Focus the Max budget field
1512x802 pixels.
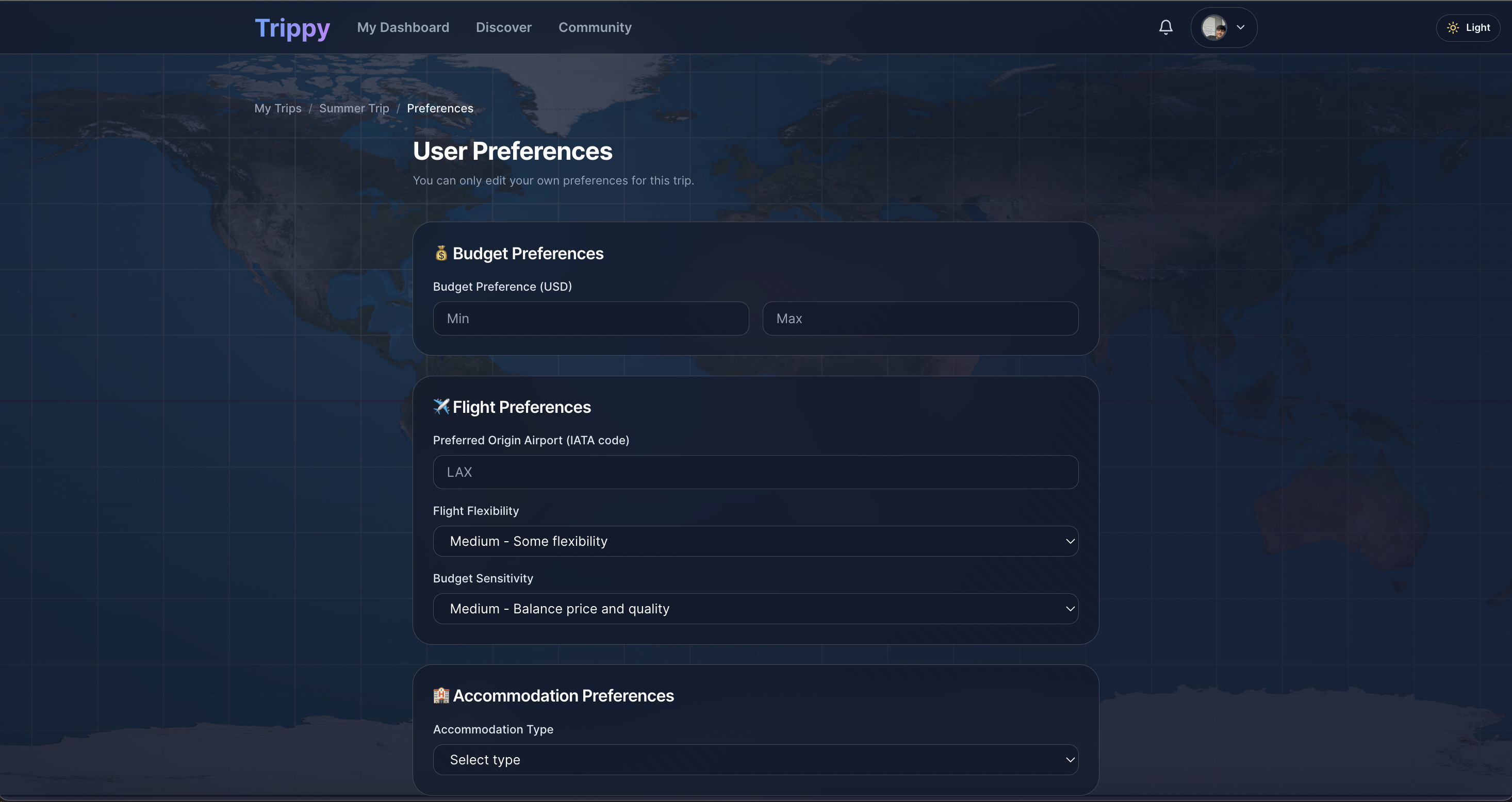(x=920, y=319)
